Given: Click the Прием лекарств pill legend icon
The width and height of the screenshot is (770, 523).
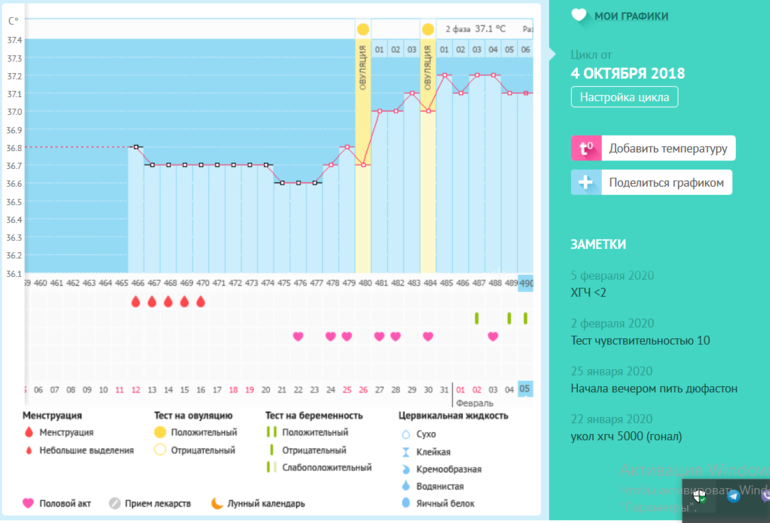Looking at the screenshot, I should pos(115,503).
